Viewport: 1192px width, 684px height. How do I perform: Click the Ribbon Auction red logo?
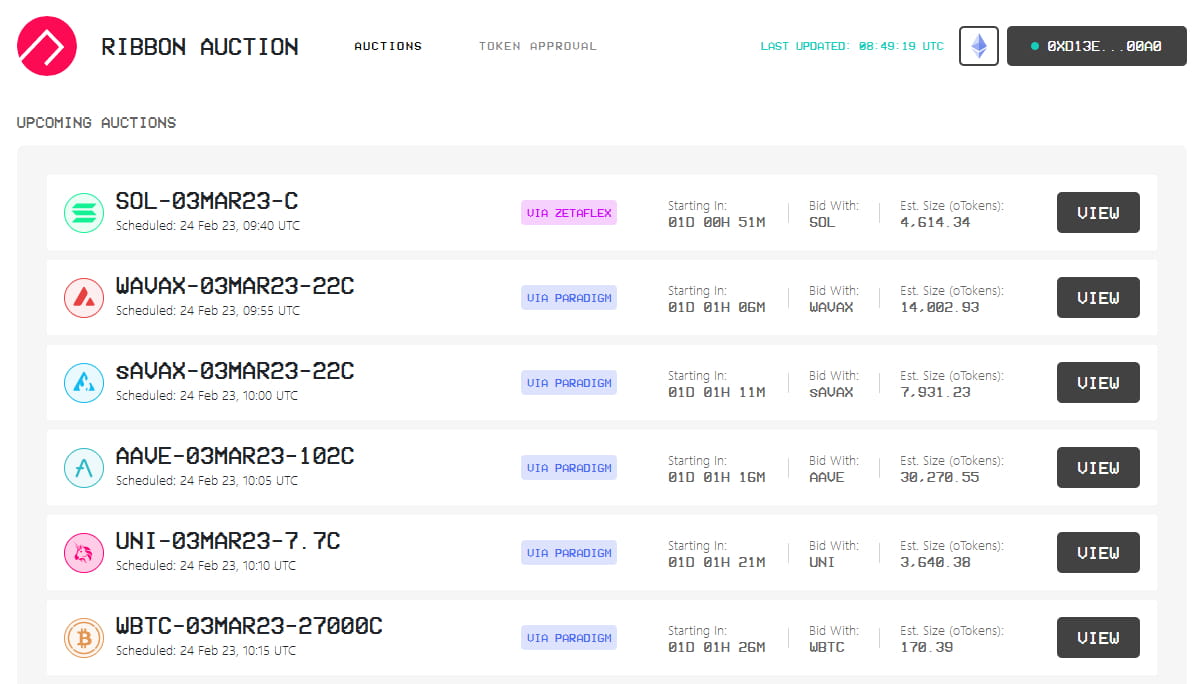(x=47, y=46)
